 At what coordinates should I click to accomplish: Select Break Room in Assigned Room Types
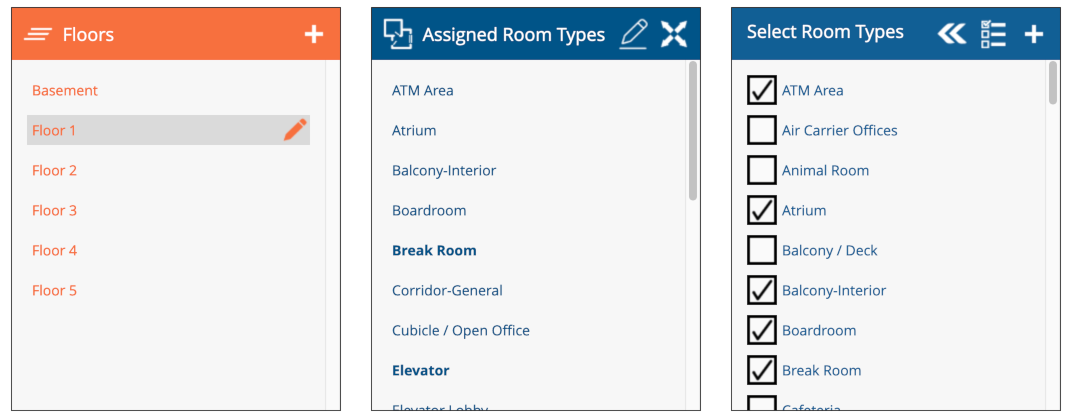pyautogui.click(x=434, y=250)
